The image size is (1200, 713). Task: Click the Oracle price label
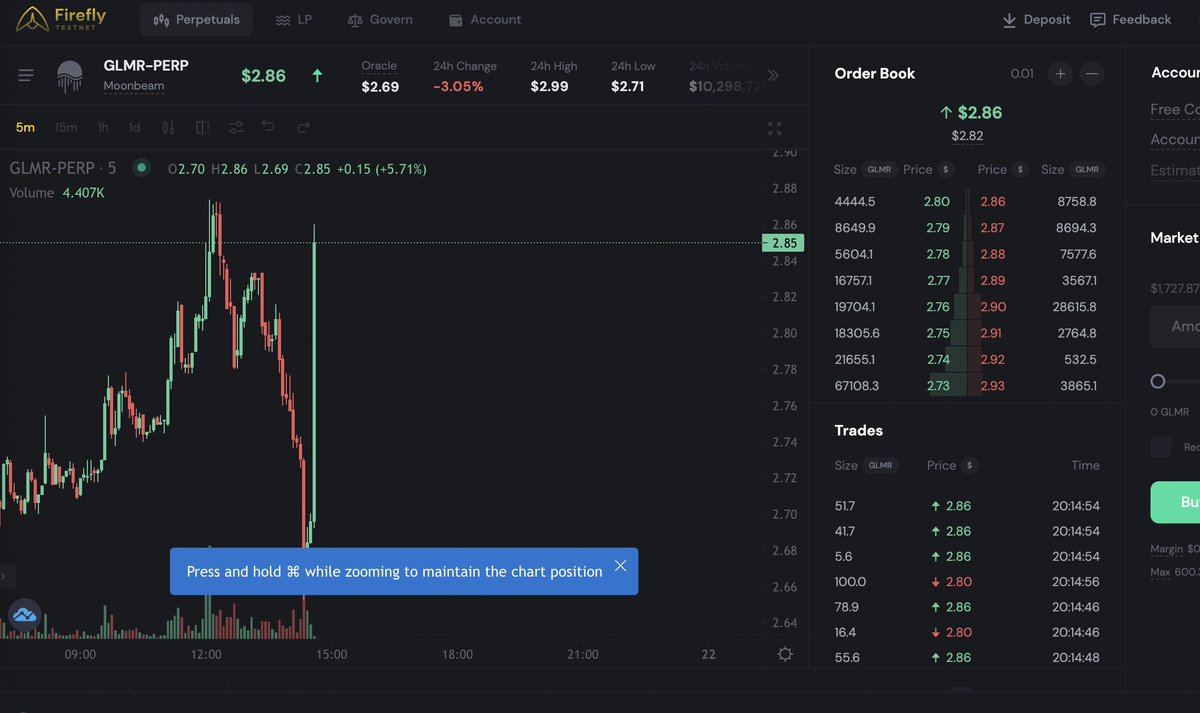(379, 66)
